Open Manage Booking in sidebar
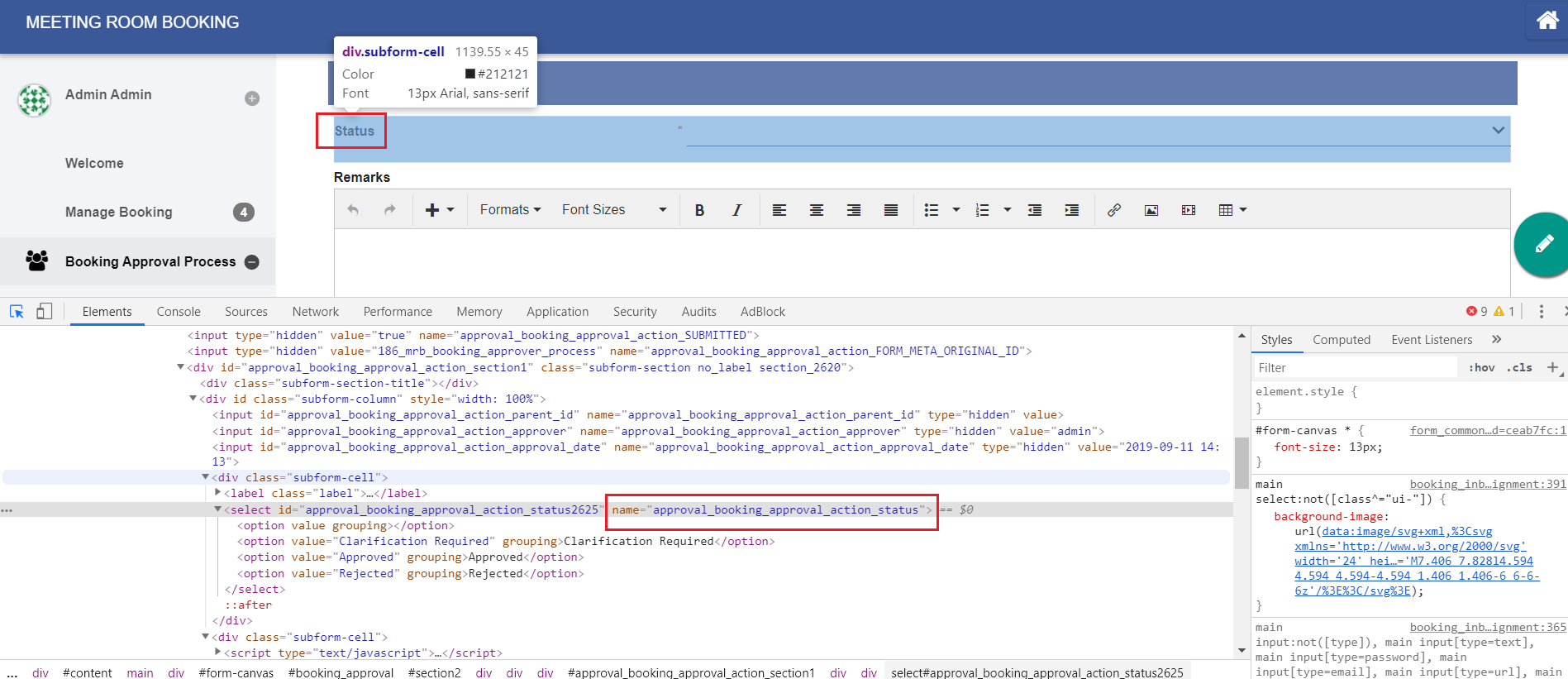The image size is (1568, 679). tap(119, 213)
